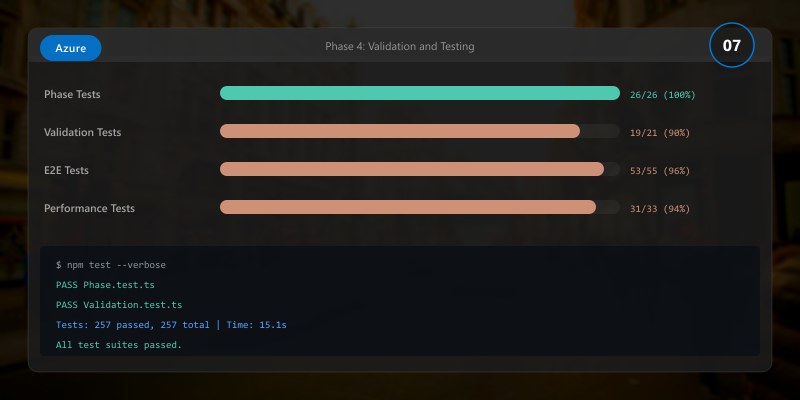Click the 53/55 (96%) value

pyautogui.click(x=660, y=170)
